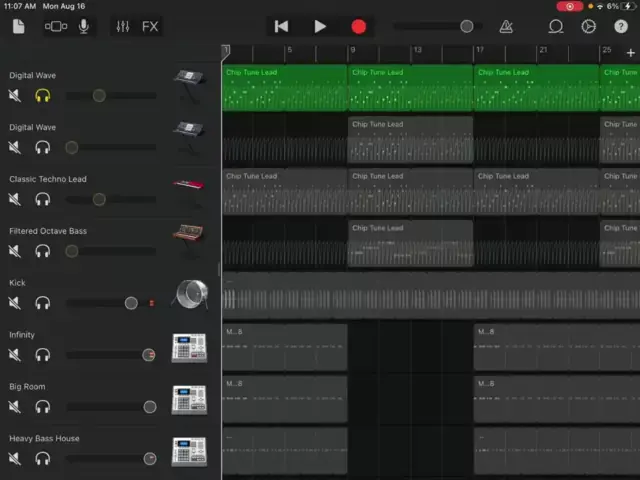The image size is (640, 480).
Task: Open My Songs document browser
Action: pos(18,26)
